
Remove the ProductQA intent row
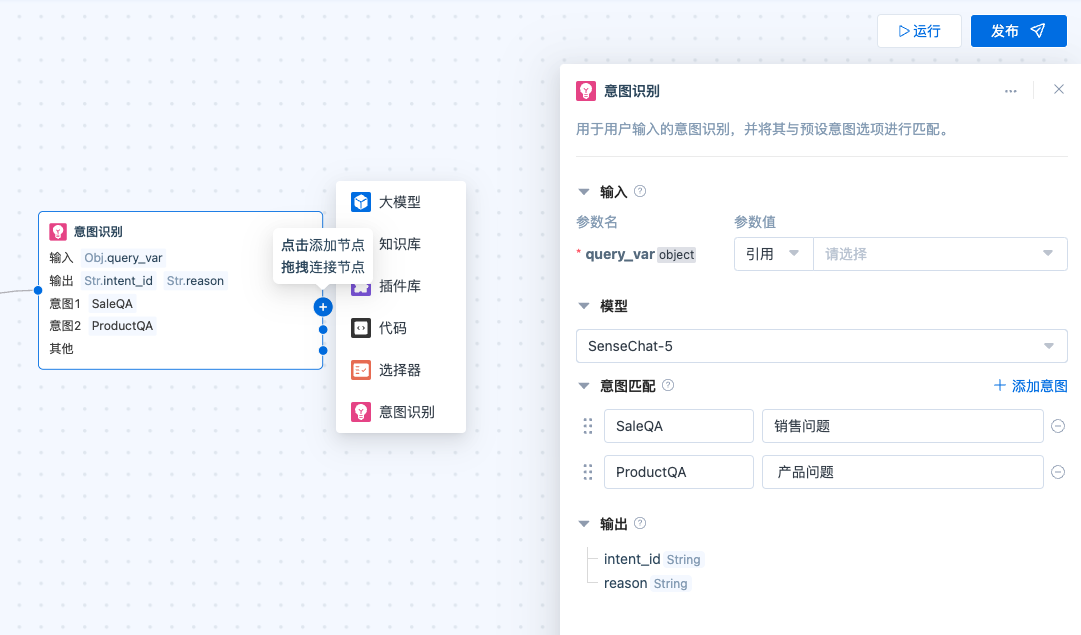point(1058,472)
